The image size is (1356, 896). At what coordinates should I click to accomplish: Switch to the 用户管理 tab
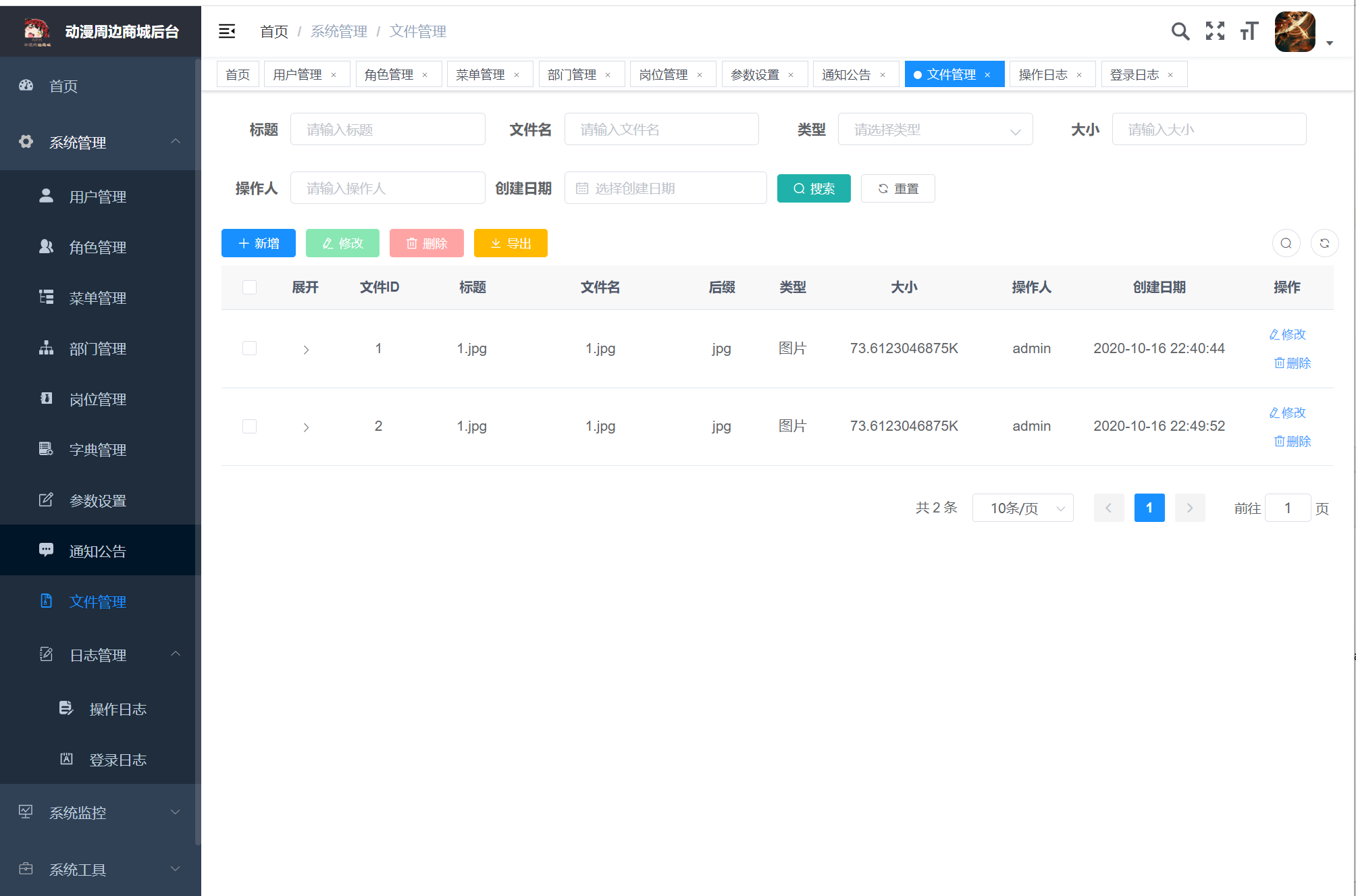pyautogui.click(x=297, y=74)
